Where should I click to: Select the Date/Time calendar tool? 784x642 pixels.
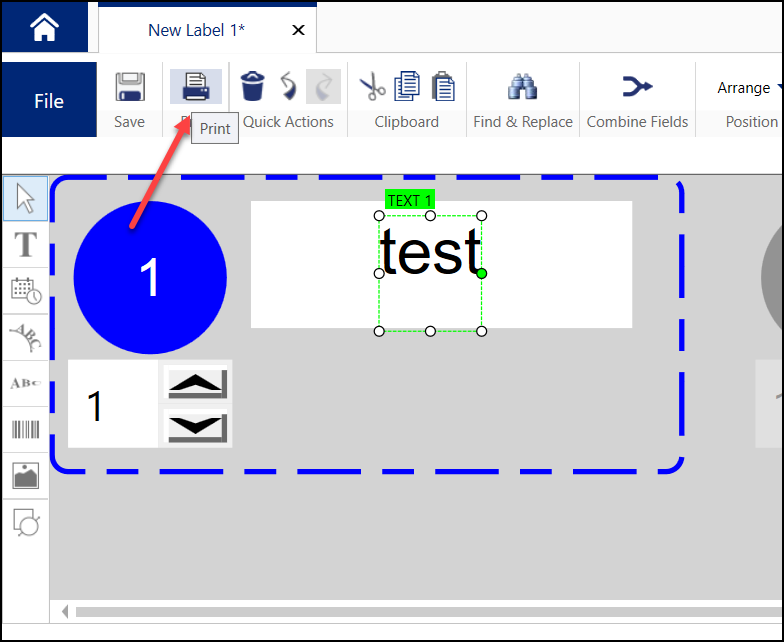click(25, 291)
